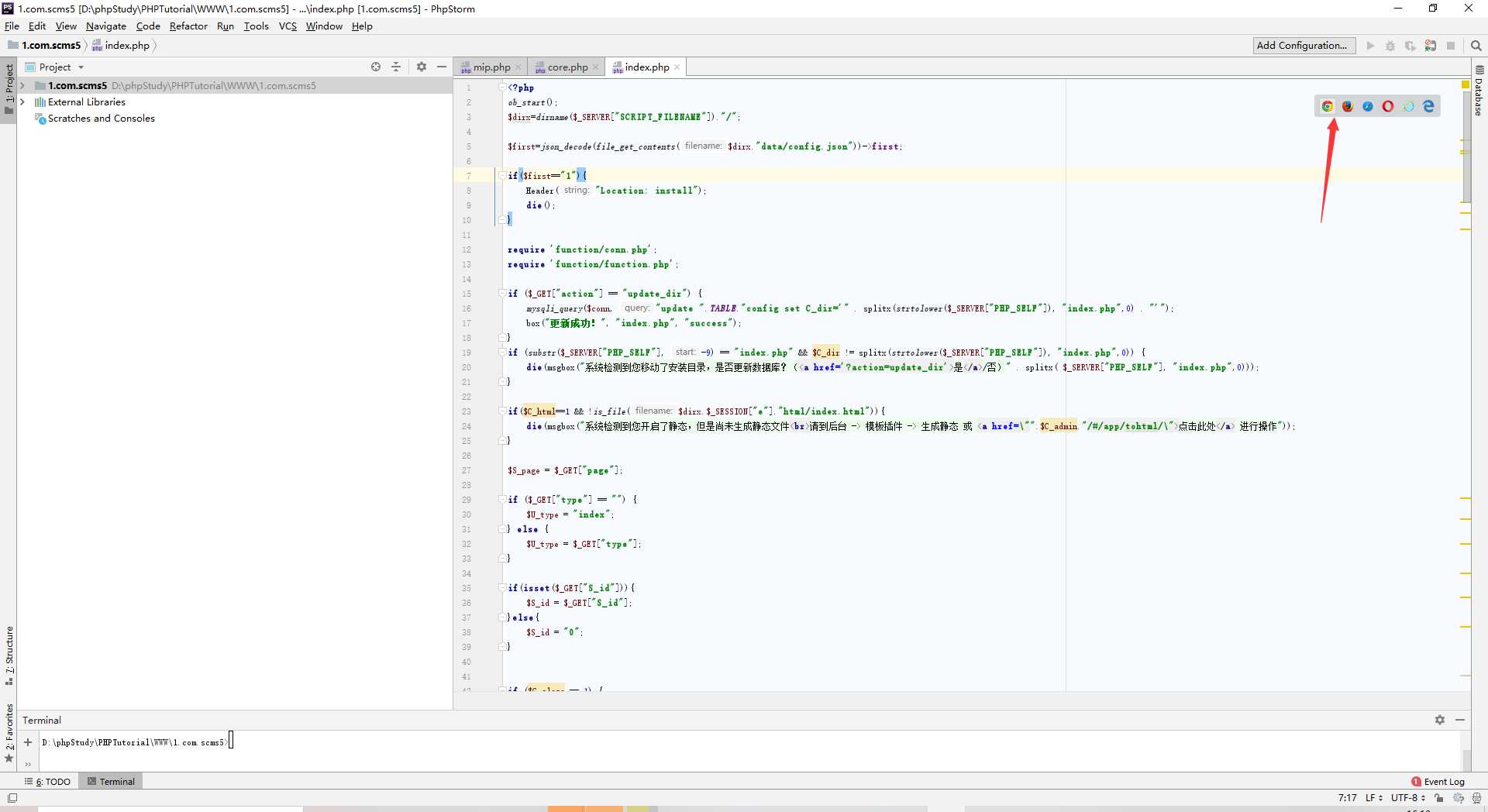Click Add Configuration button
The height and width of the screenshot is (812, 1488).
click(1304, 46)
